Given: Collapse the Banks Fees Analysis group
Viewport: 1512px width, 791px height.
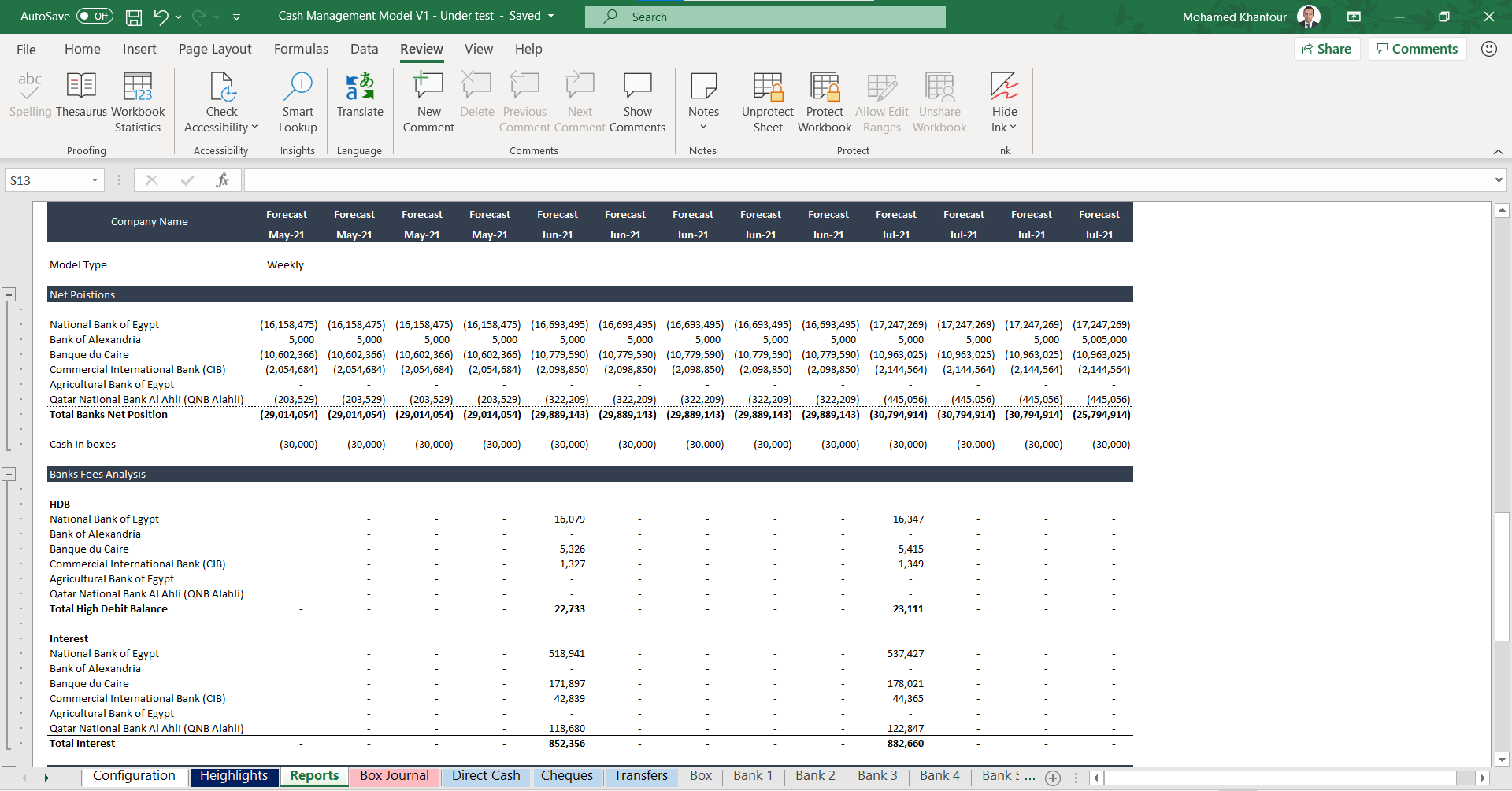Looking at the screenshot, I should coord(9,474).
